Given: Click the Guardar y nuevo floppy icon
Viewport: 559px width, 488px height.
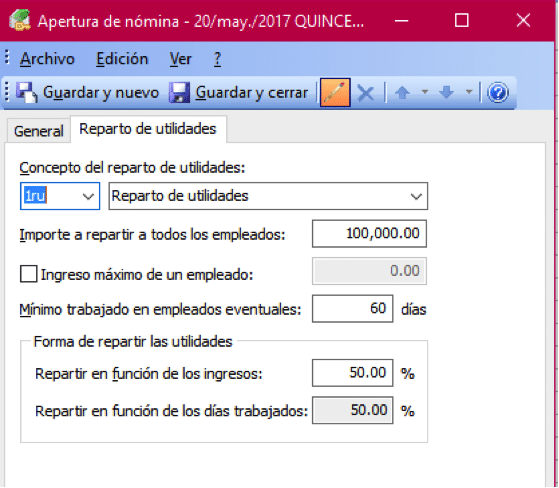Looking at the screenshot, I should point(27,93).
